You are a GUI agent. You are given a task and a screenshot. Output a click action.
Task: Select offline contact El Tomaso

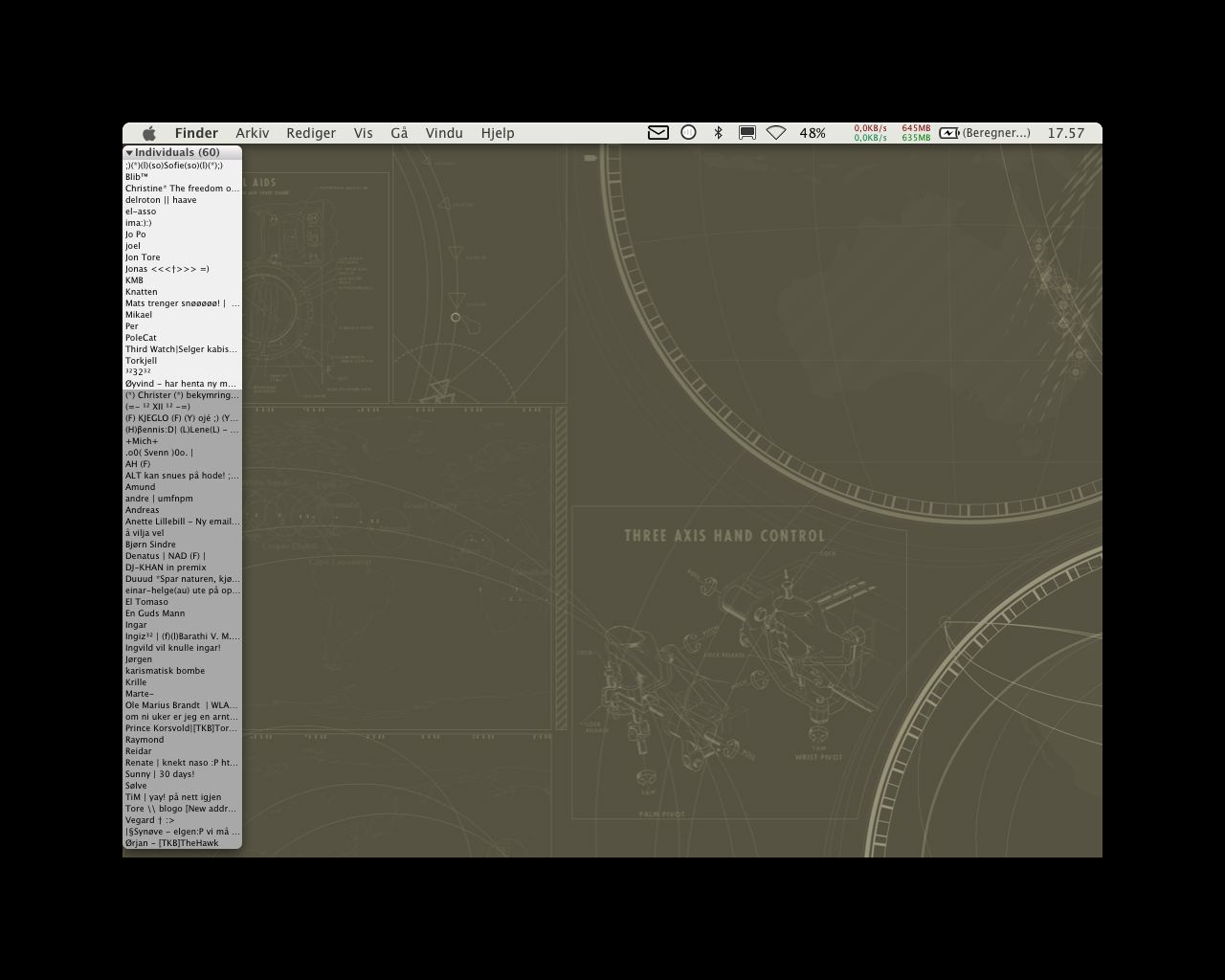(182, 602)
